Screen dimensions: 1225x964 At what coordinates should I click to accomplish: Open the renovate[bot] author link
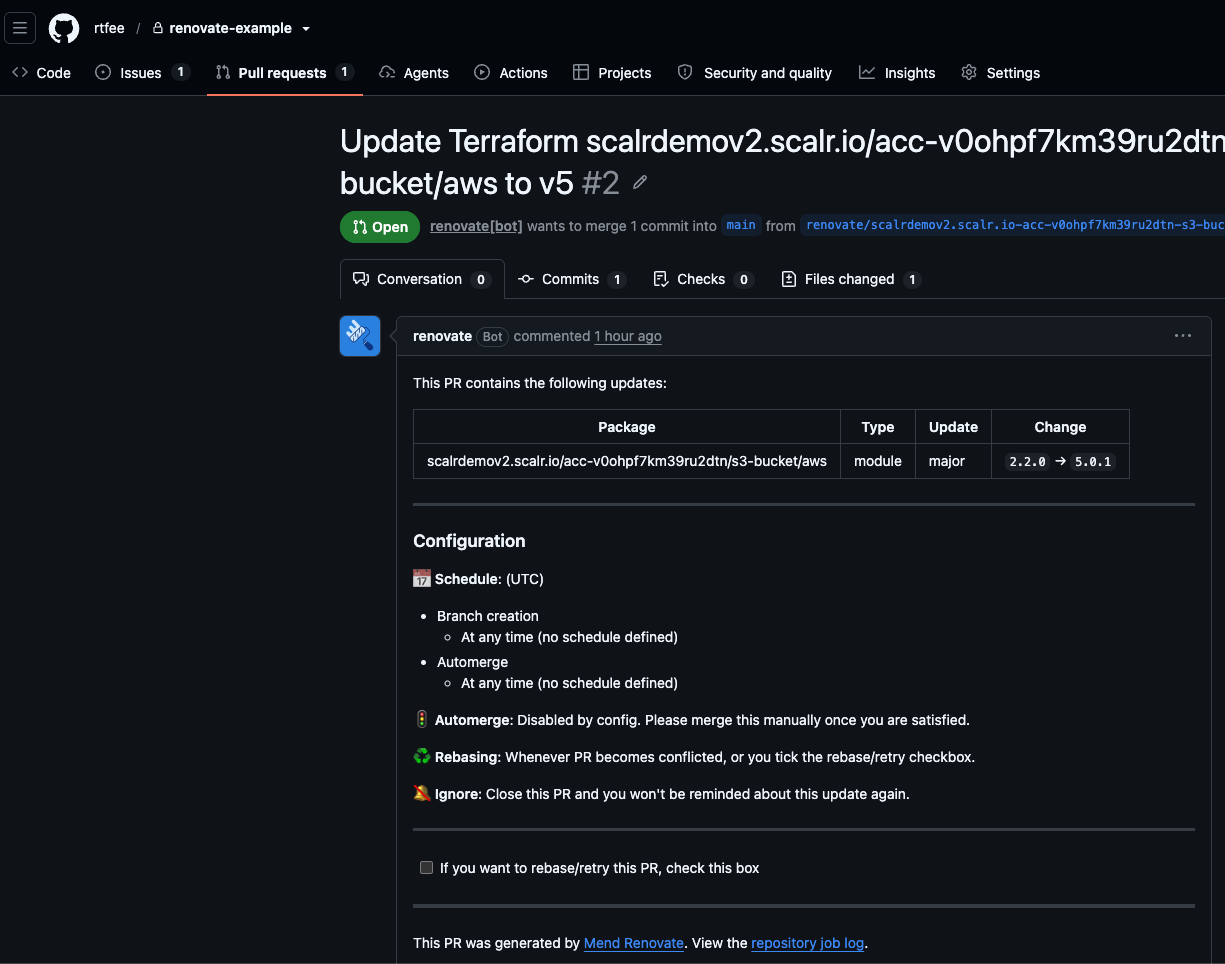point(476,226)
